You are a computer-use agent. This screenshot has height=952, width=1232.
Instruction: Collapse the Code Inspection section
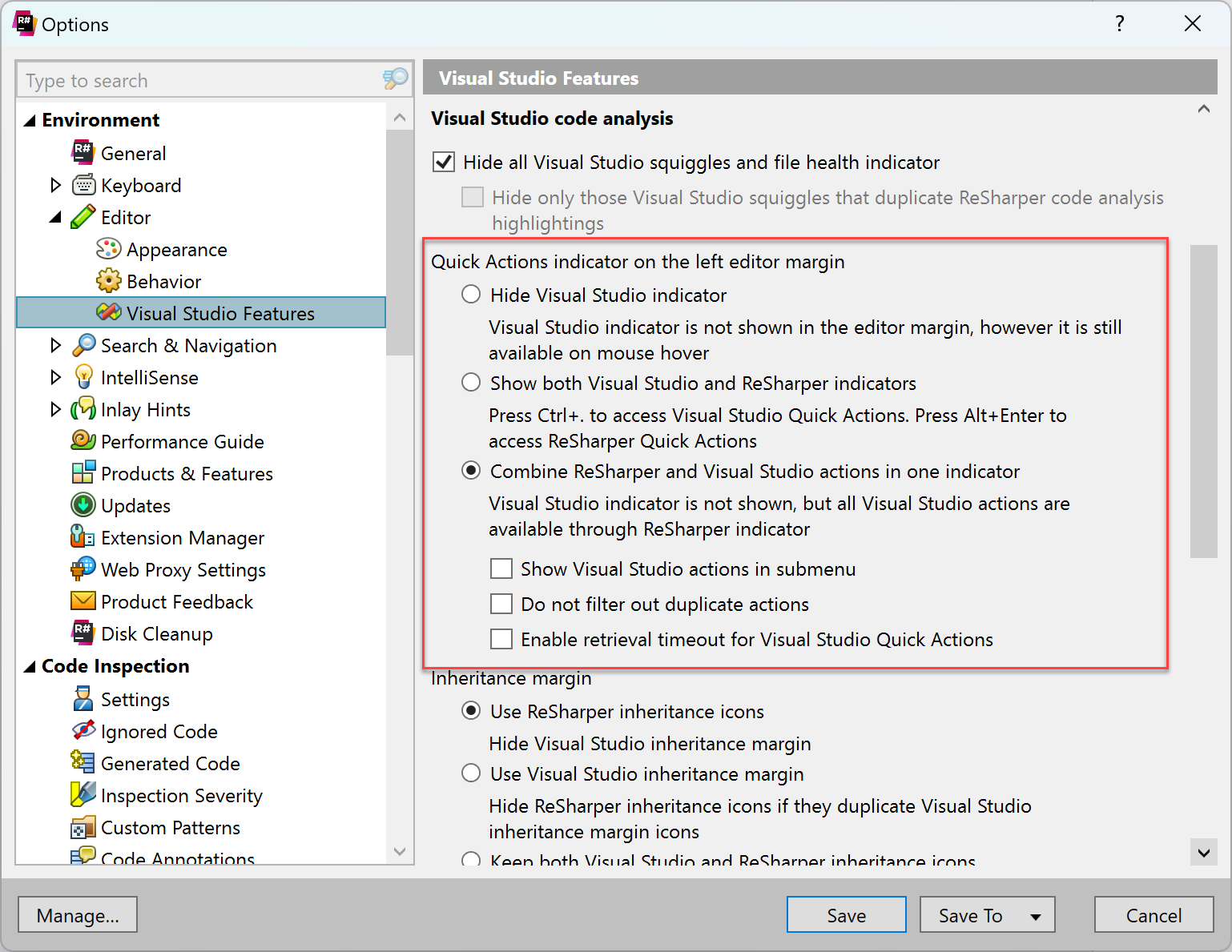[x=30, y=667]
